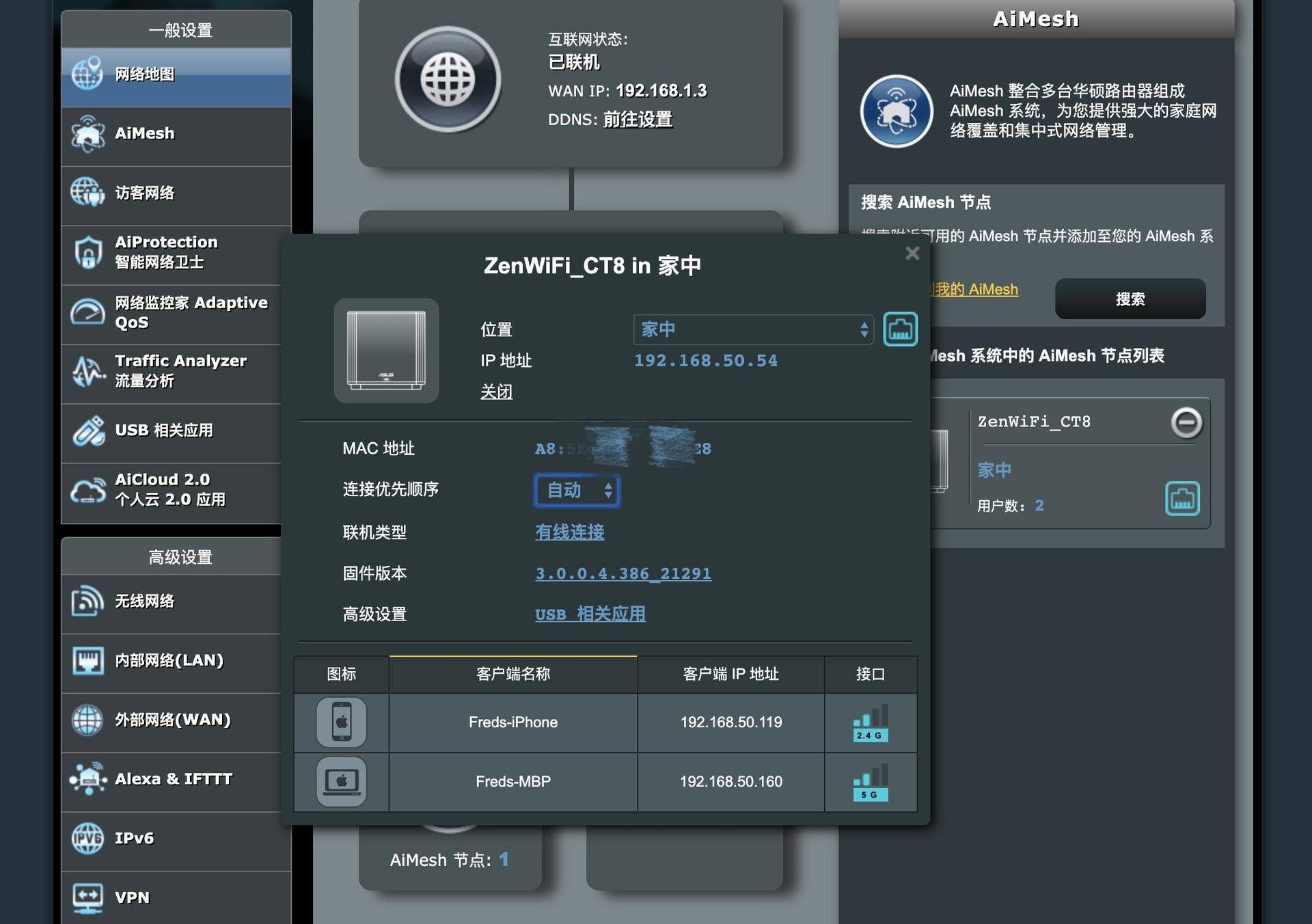Click 用户数 count 2 in node card
This screenshot has height=924, width=1312.
1039,506
